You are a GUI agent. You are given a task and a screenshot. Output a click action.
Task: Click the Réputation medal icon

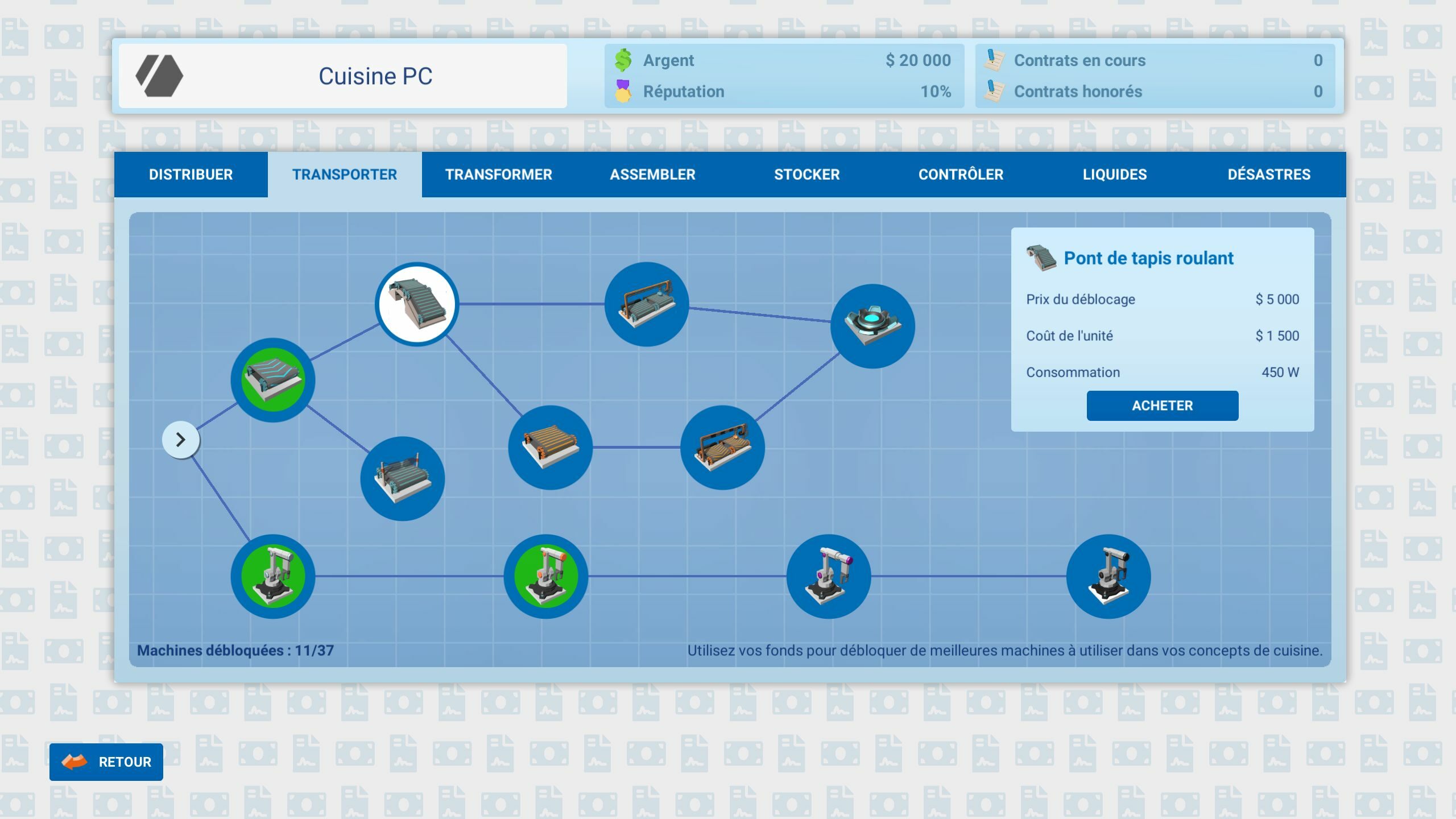click(623, 91)
